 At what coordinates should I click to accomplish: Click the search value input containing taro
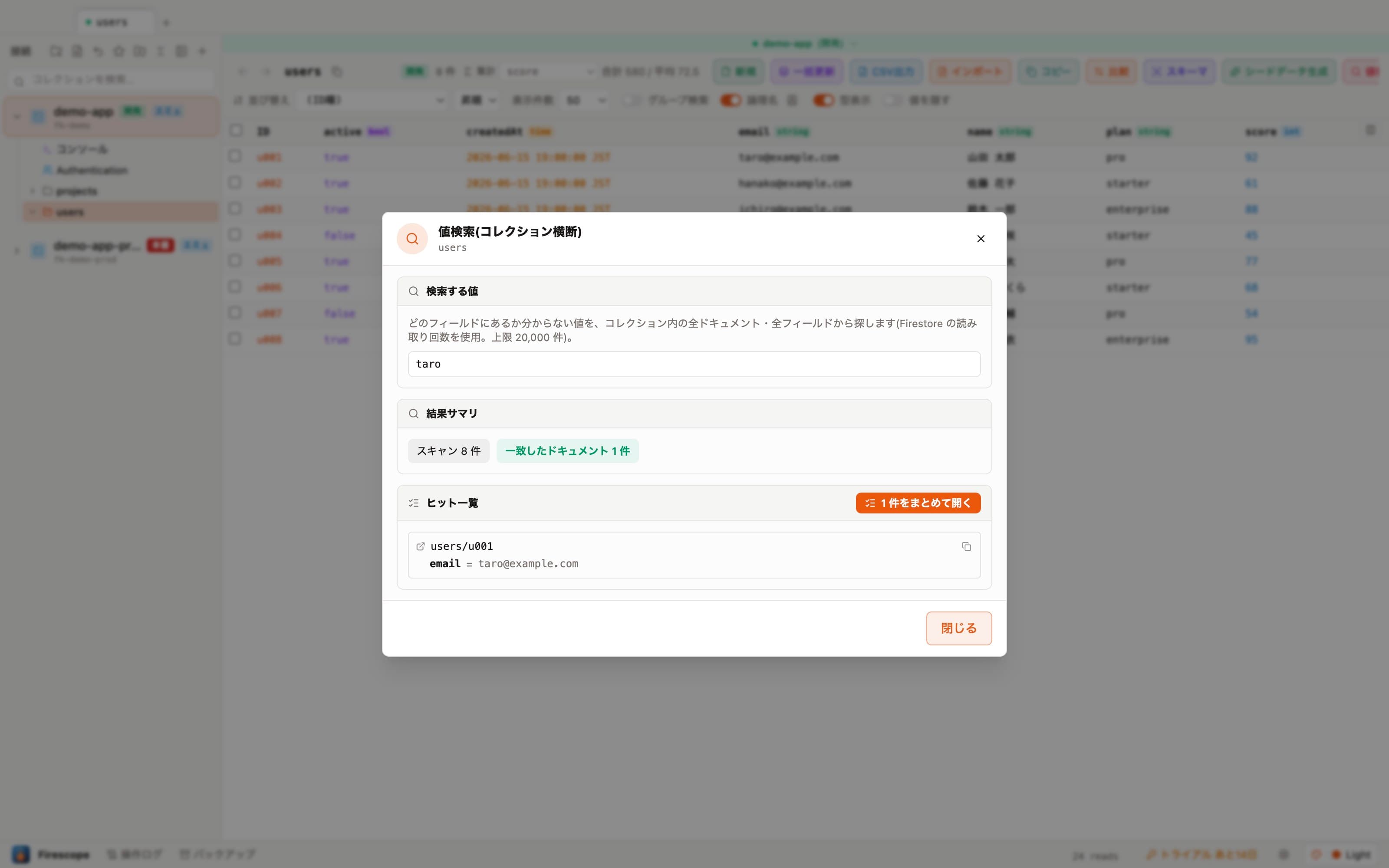tap(694, 364)
